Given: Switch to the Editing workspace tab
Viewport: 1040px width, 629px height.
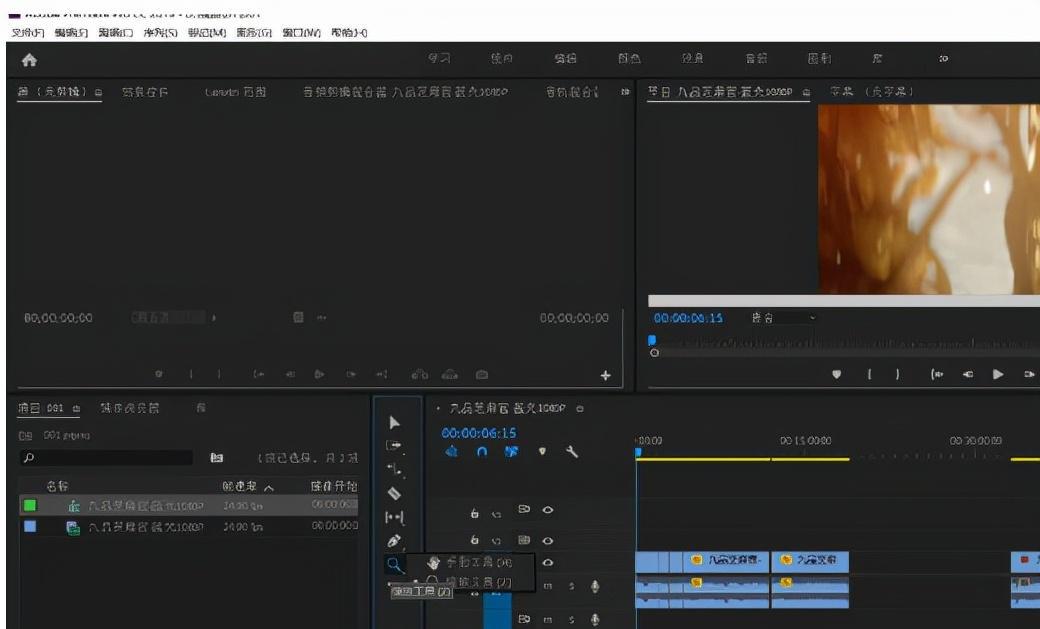Looking at the screenshot, I should tap(565, 59).
